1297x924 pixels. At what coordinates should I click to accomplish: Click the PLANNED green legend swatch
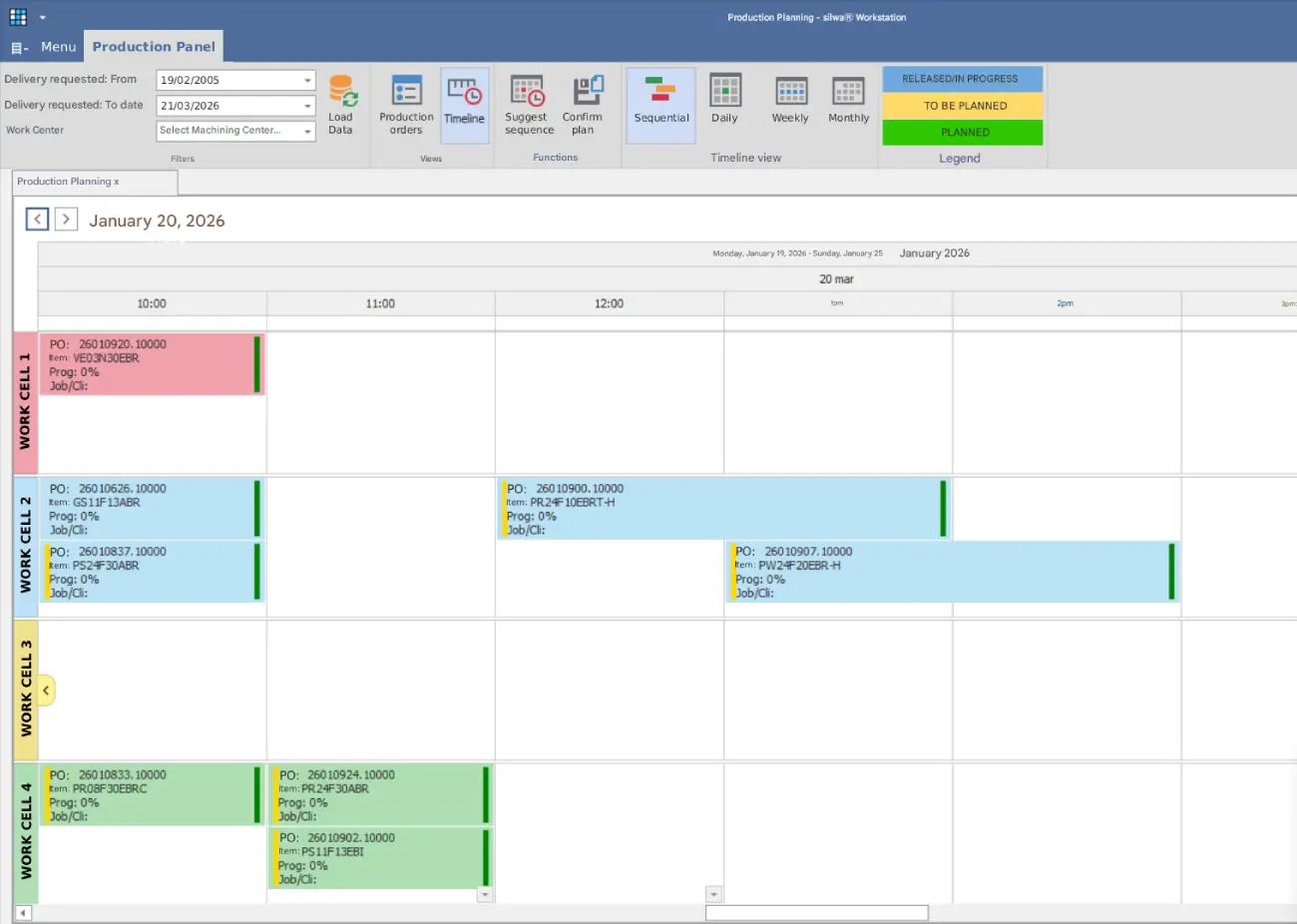pyautogui.click(x=962, y=131)
